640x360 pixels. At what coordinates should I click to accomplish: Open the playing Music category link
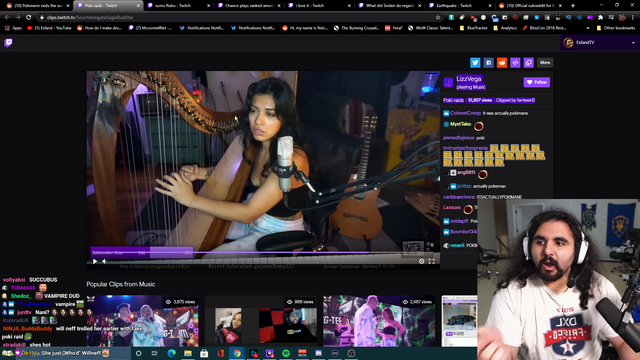[x=471, y=87]
